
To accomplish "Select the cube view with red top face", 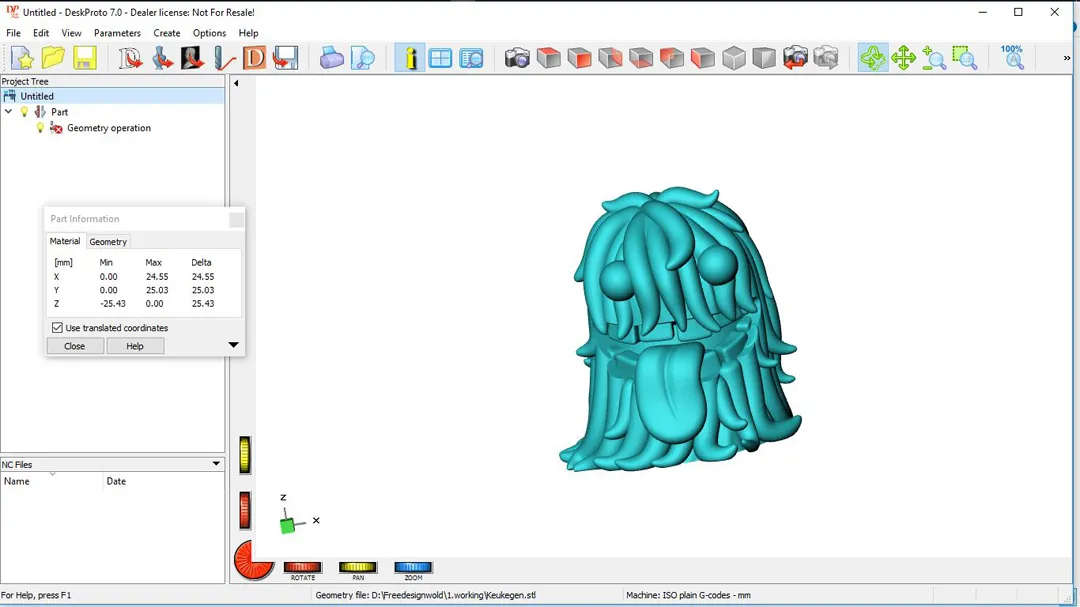I will coord(549,58).
